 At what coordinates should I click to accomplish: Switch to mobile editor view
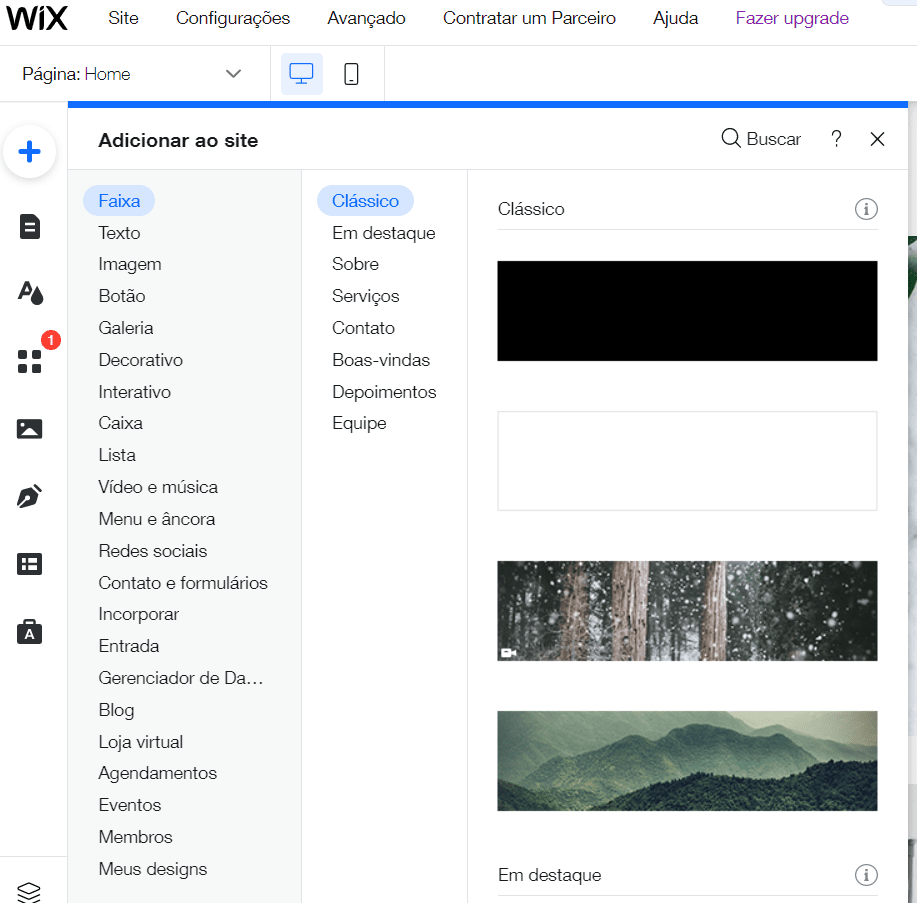351,74
